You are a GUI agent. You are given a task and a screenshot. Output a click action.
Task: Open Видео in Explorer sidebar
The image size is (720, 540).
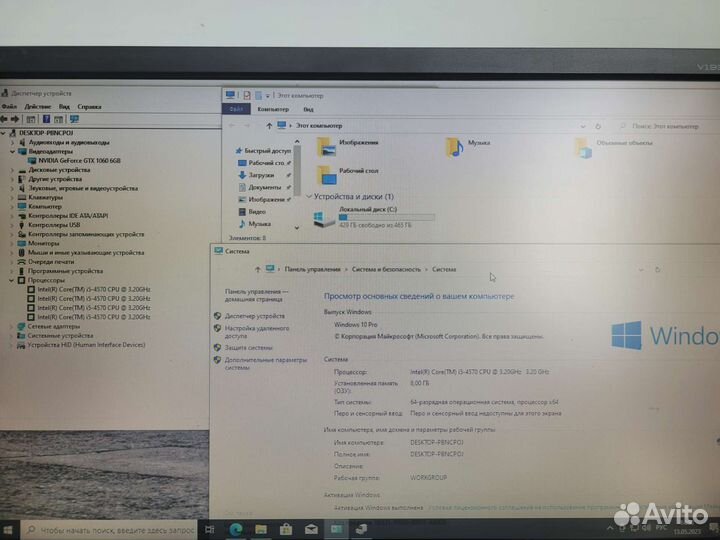[x=257, y=212]
